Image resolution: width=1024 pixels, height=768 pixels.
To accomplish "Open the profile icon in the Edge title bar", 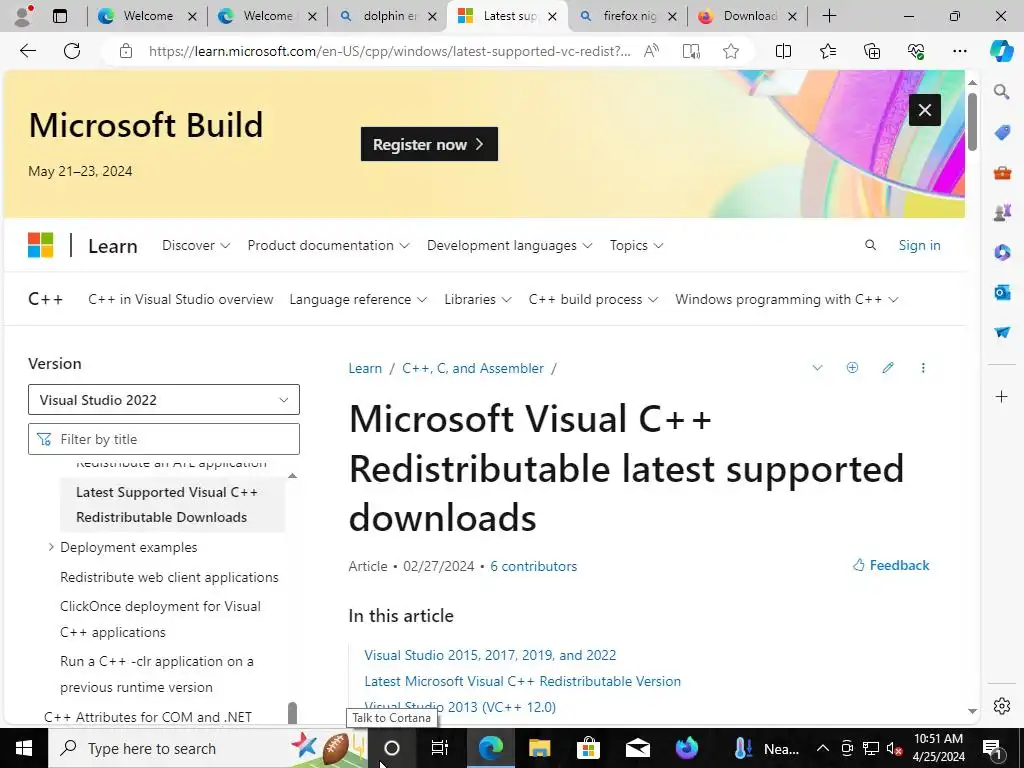I will [x=23, y=16].
